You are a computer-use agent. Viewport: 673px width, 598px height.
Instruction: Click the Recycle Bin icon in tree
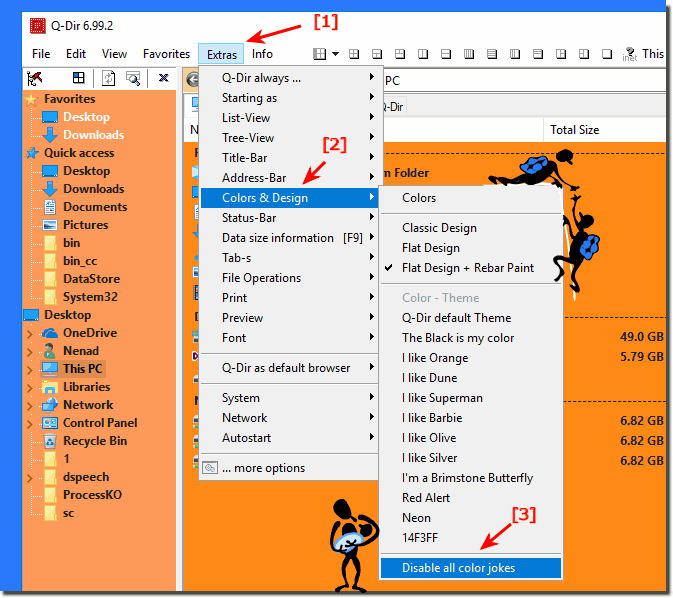[x=50, y=441]
